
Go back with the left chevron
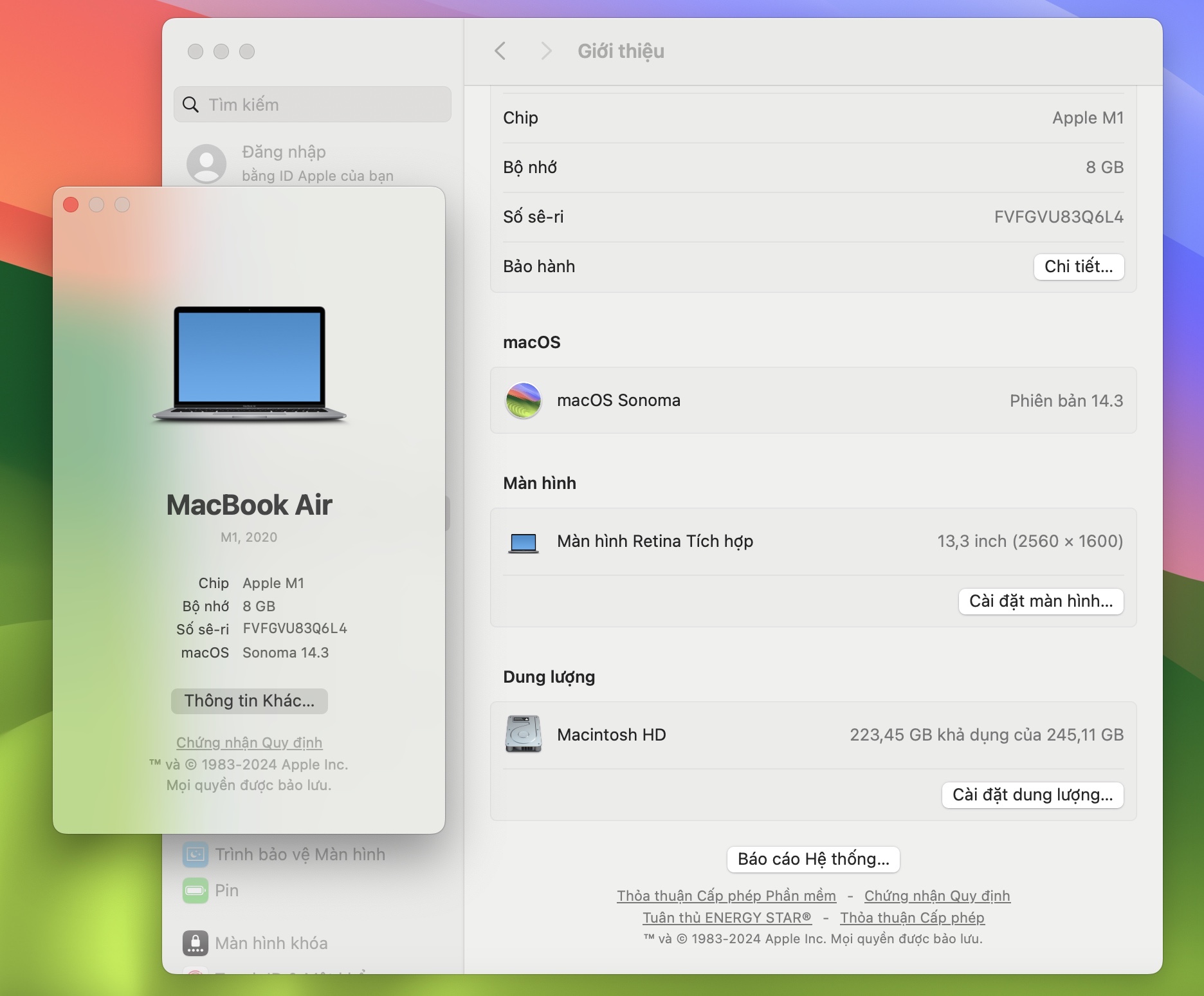[500, 51]
